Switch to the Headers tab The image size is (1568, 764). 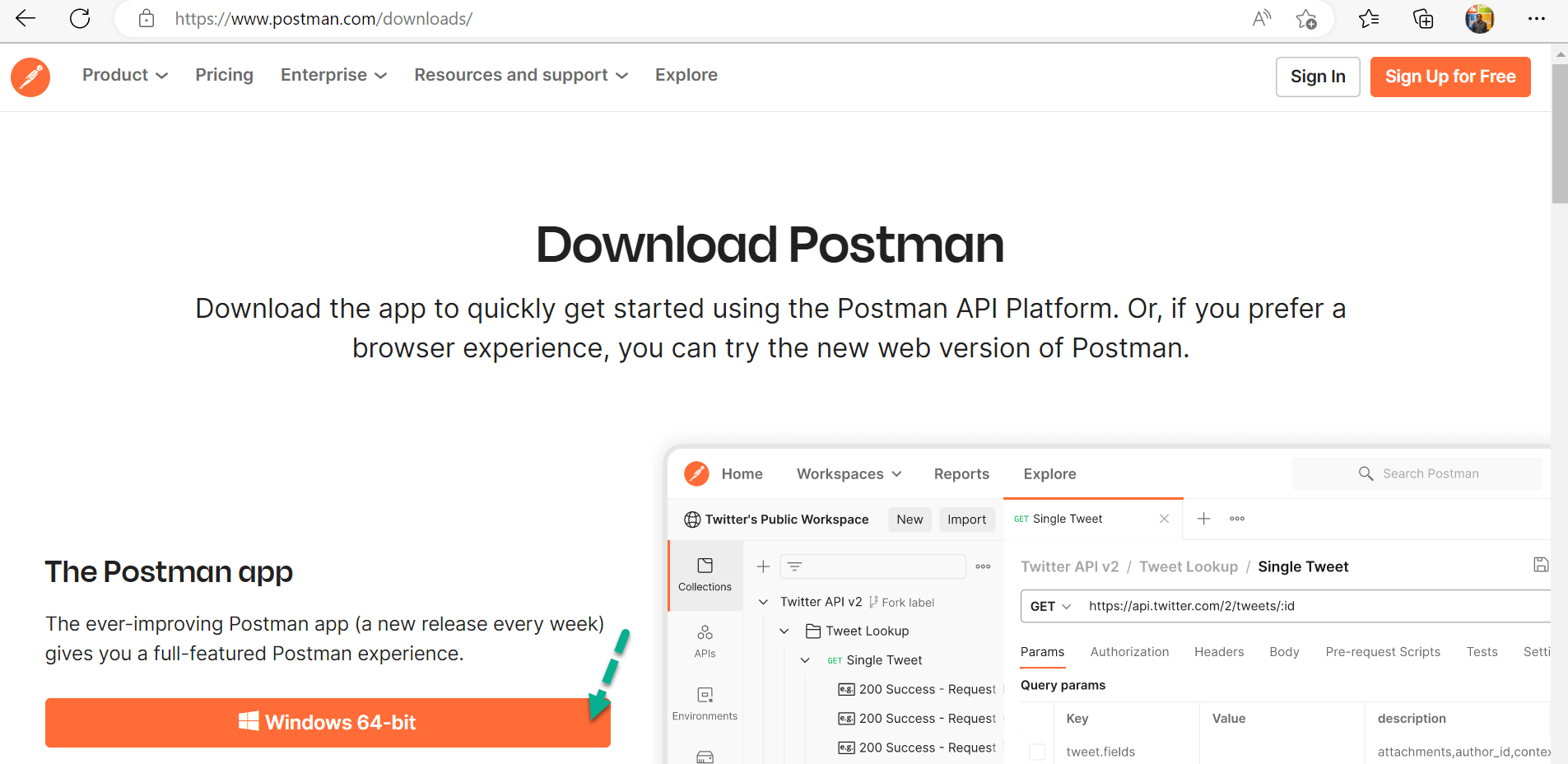(x=1219, y=651)
